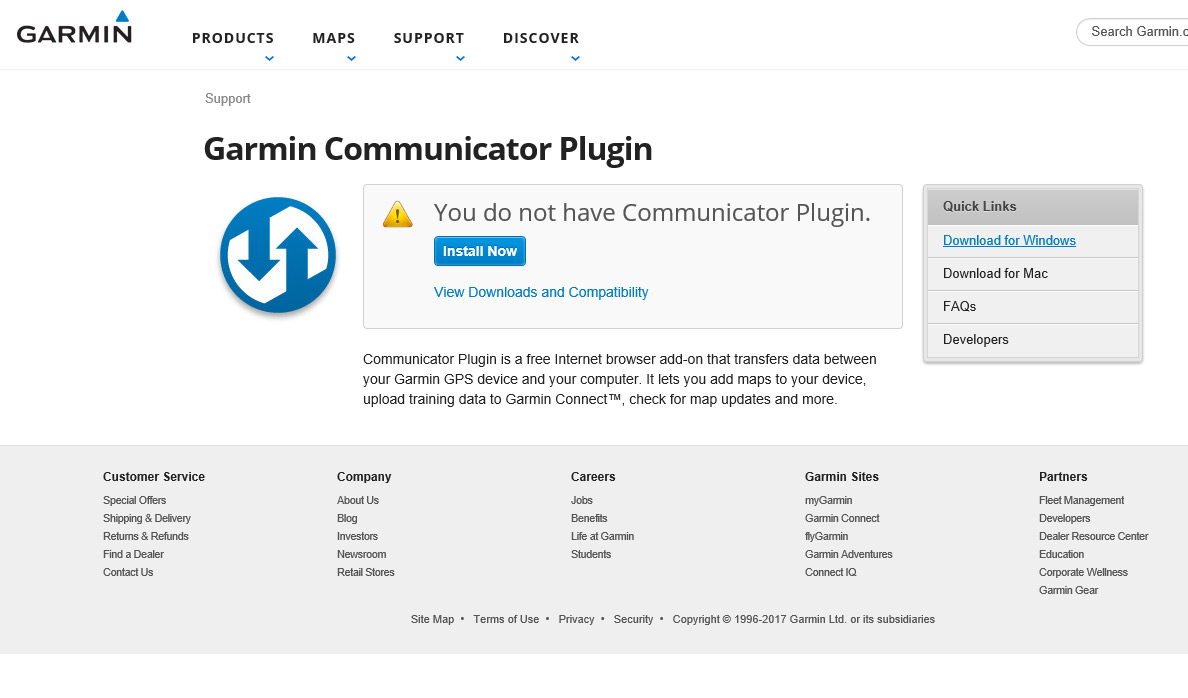This screenshot has height=698, width=1188.
Task: Open Fleet Management link
Action: [x=1081, y=500]
